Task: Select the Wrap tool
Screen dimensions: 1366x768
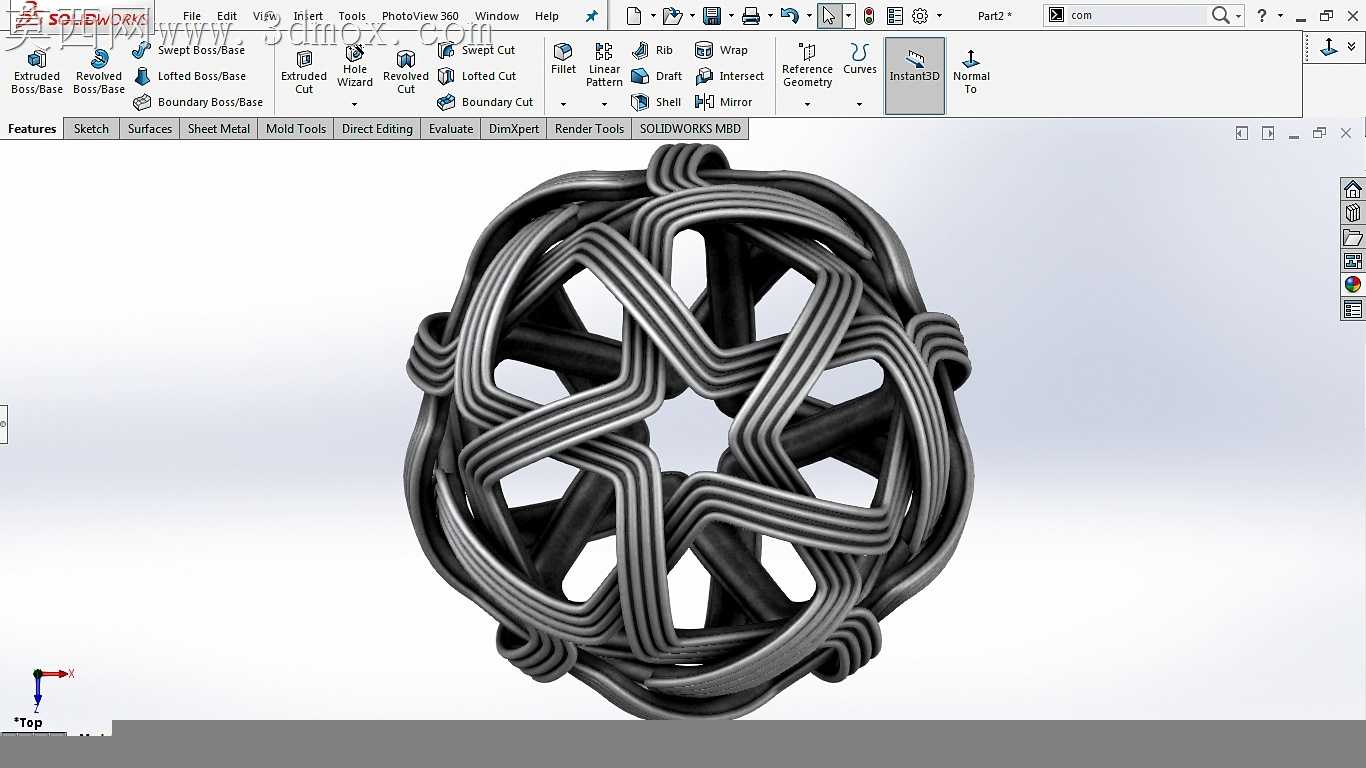Action: [x=721, y=50]
